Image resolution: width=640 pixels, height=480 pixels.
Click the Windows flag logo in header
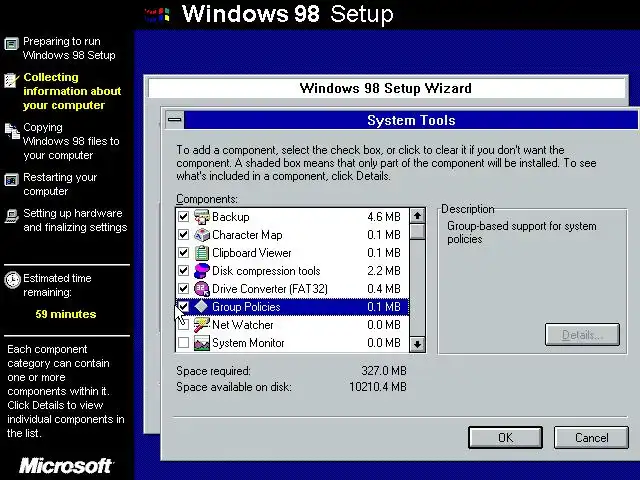[157, 15]
